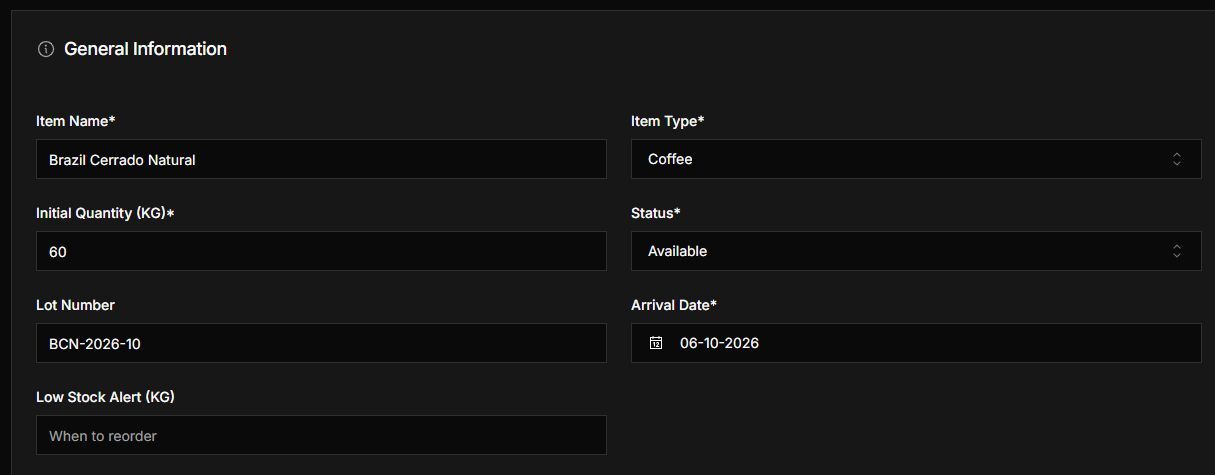Click the Low Stock Alert (KG) label
The height and width of the screenshot is (475, 1215).
pos(105,397)
